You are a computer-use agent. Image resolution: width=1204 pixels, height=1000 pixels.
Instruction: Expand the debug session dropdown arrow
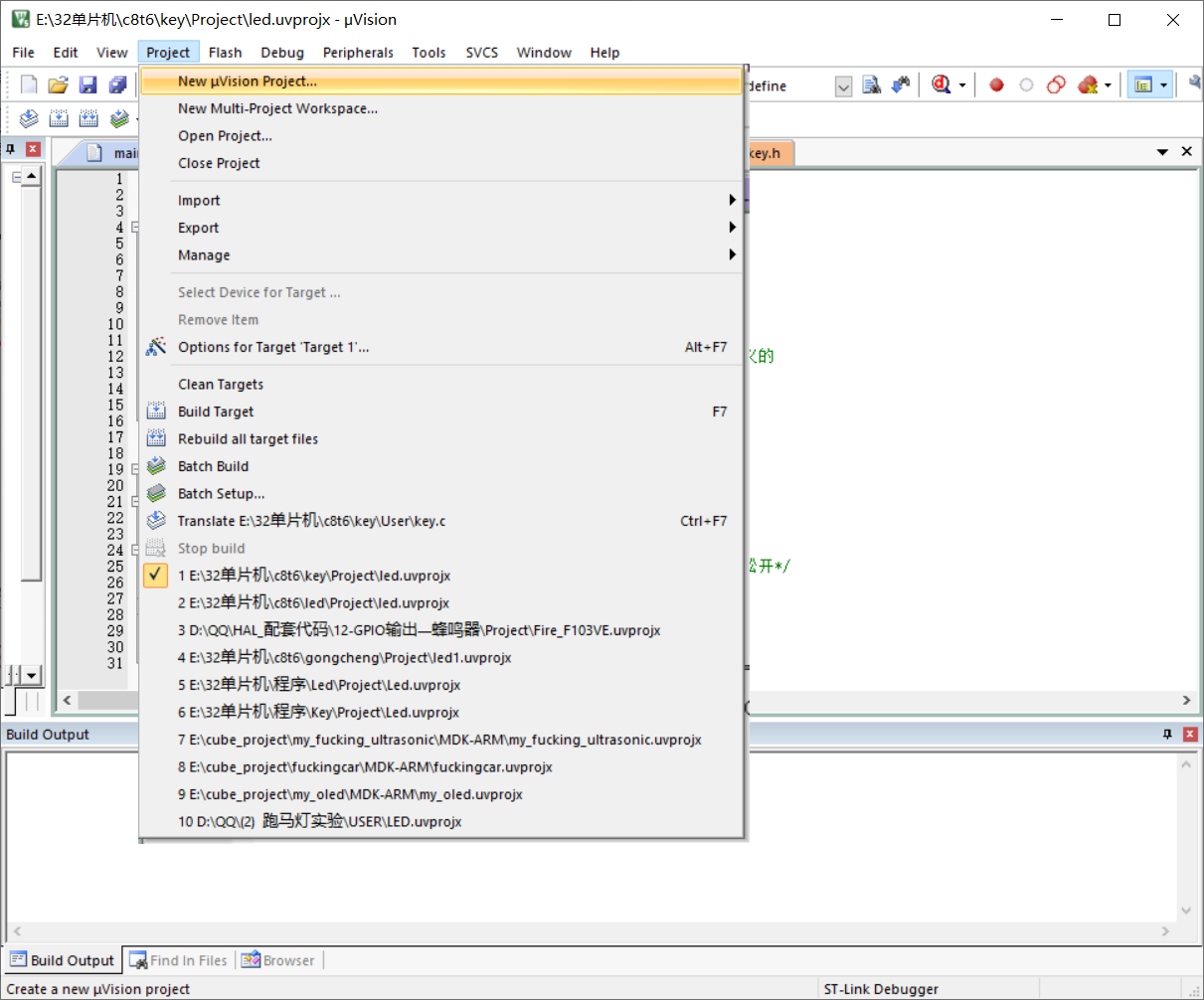(962, 86)
